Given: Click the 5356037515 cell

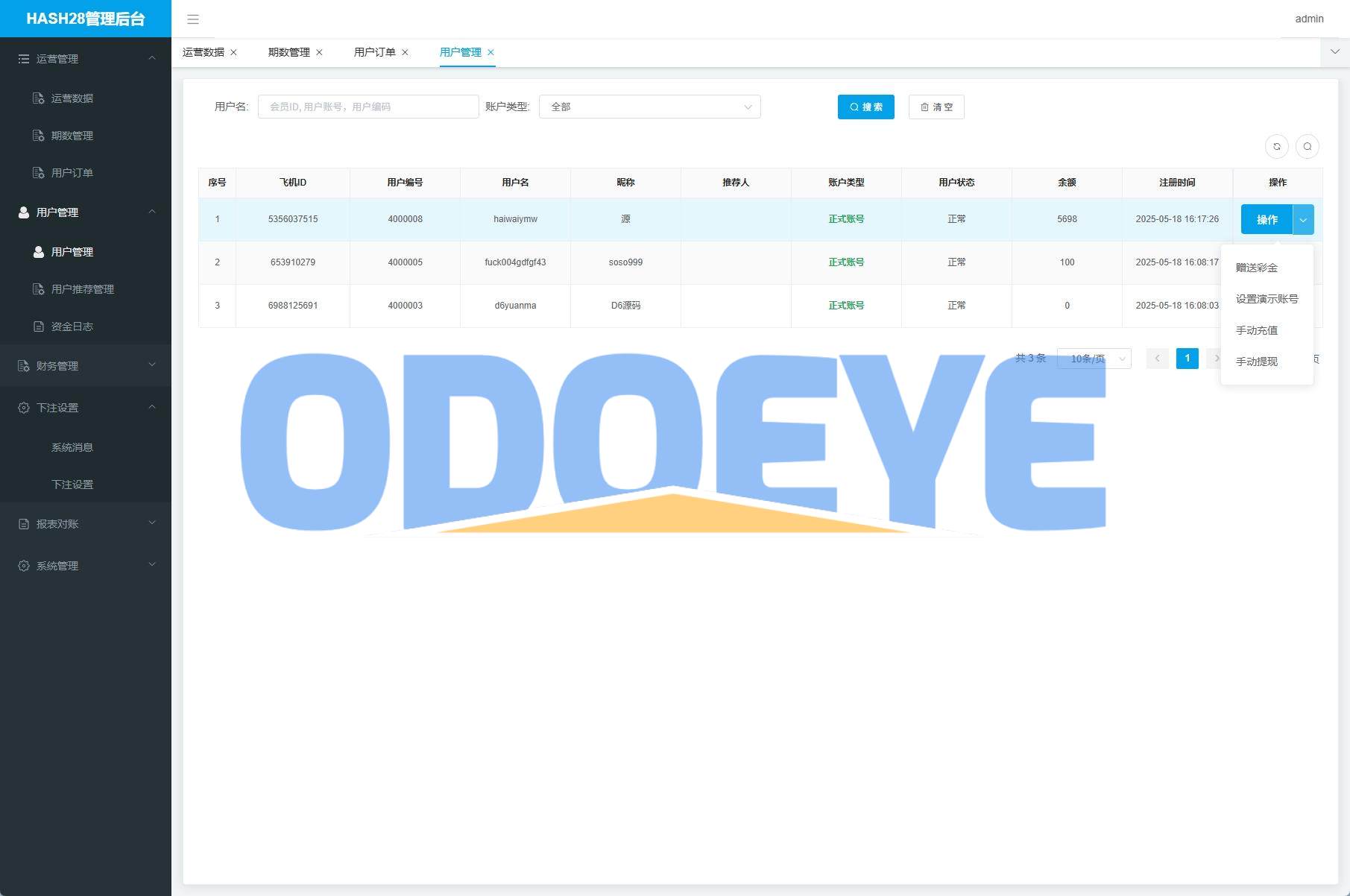Looking at the screenshot, I should 293,219.
